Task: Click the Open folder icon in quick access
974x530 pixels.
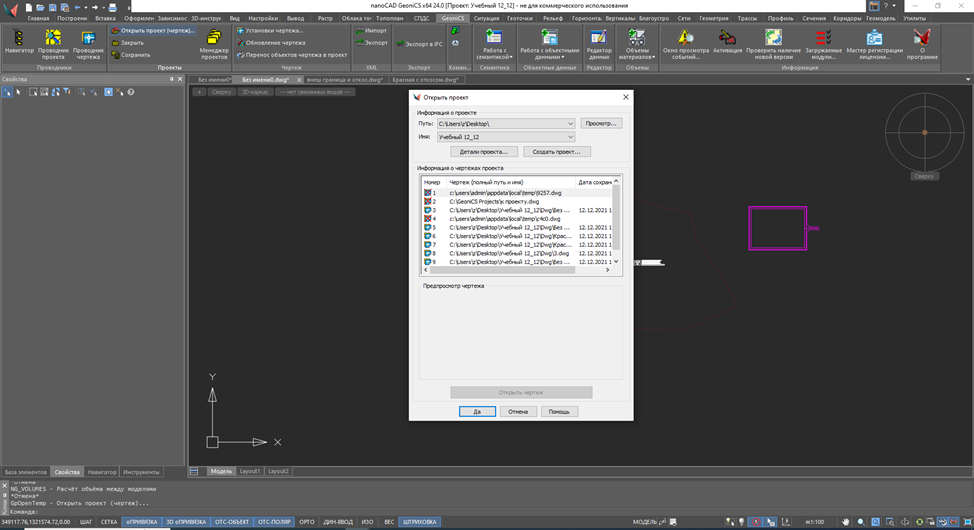Action: (x=40, y=7)
